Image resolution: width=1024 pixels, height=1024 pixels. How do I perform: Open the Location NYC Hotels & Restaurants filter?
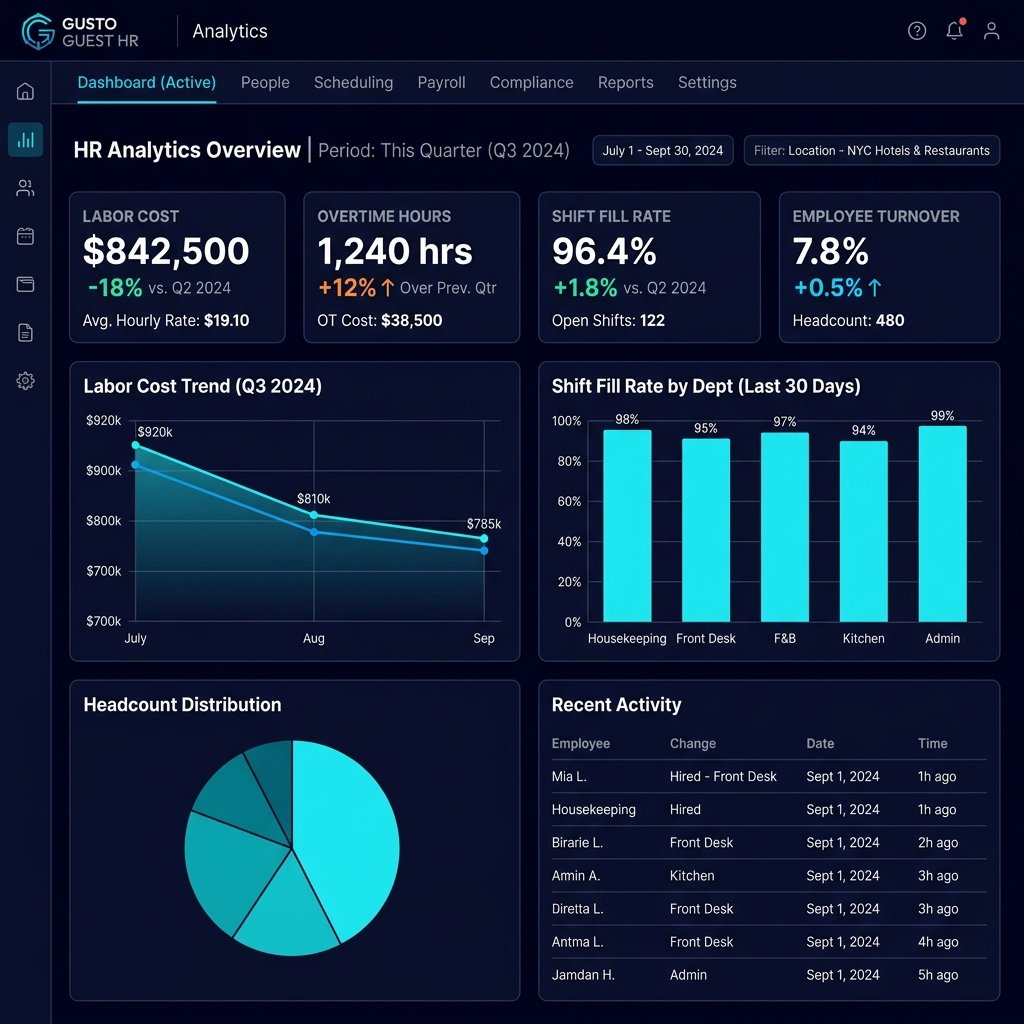872,150
